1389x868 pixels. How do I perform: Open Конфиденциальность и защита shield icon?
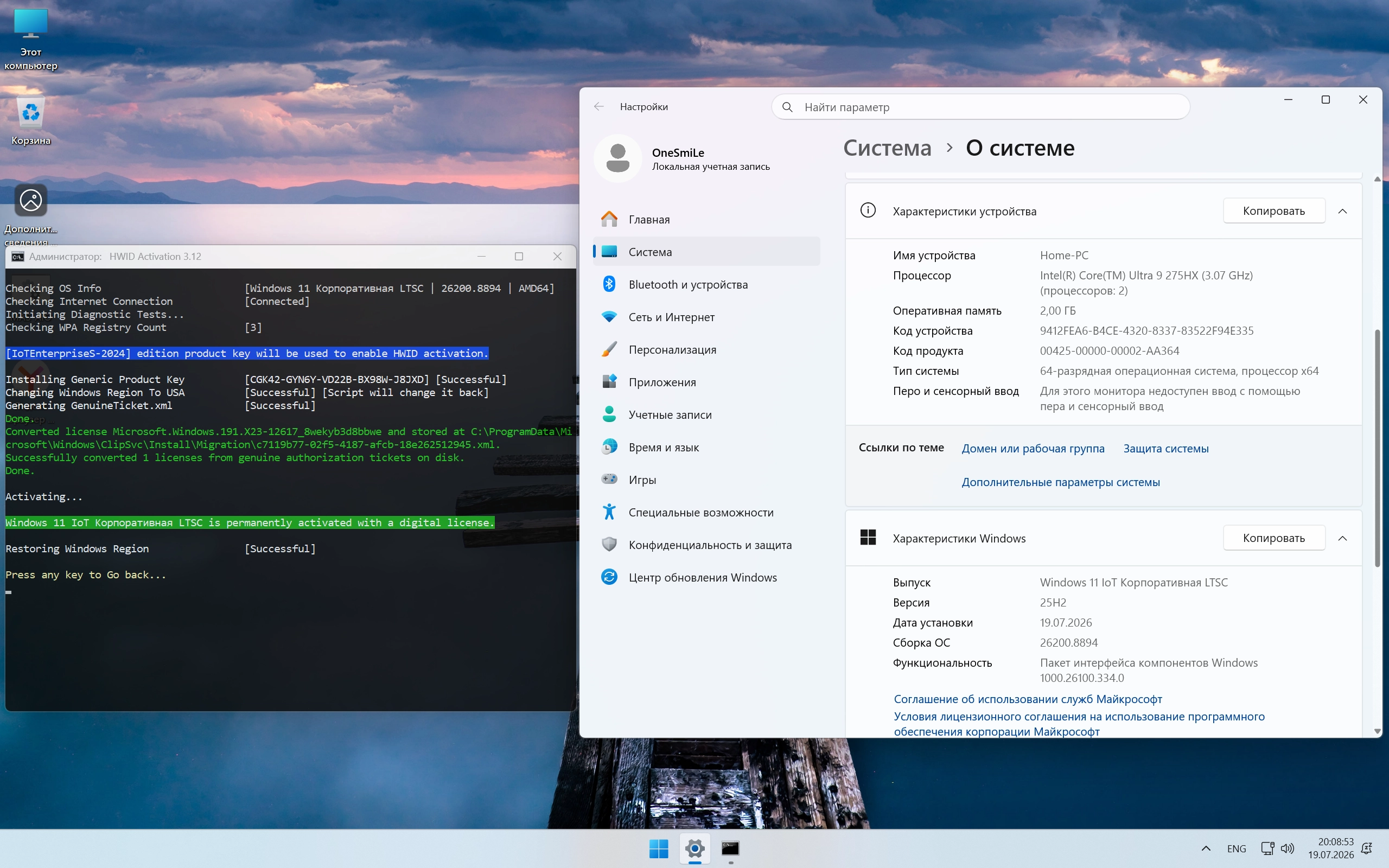click(609, 545)
